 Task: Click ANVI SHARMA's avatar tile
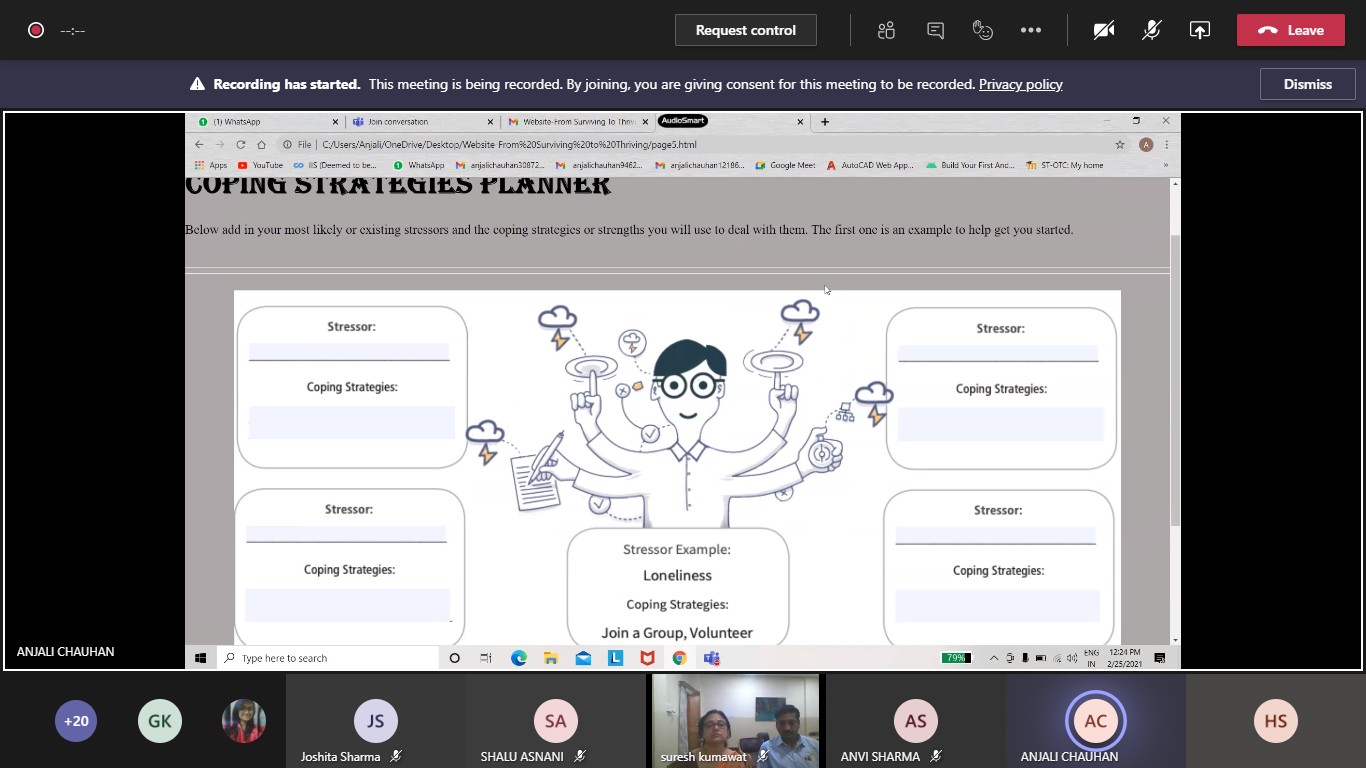[915, 722]
